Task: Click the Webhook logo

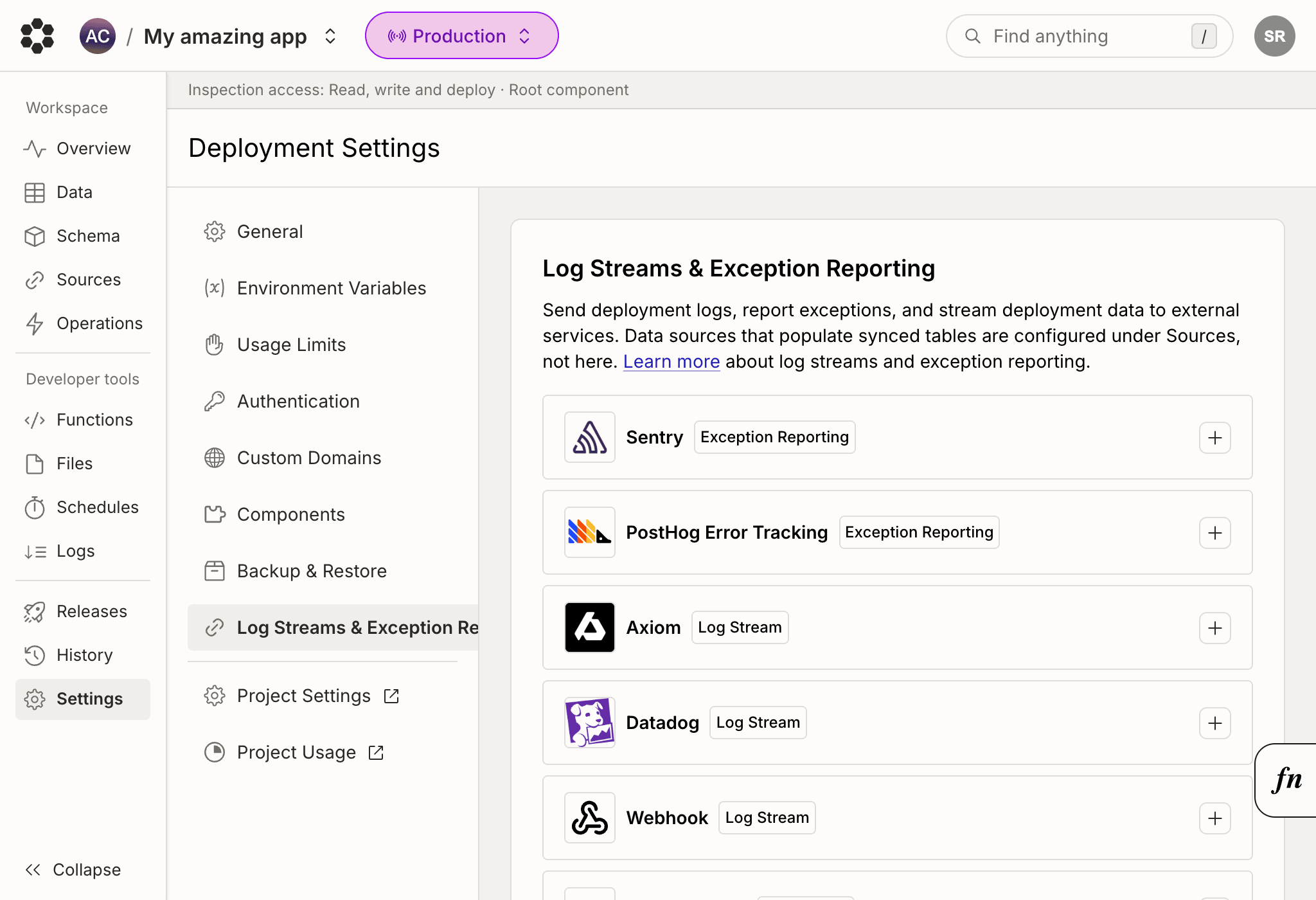Action: click(x=590, y=818)
